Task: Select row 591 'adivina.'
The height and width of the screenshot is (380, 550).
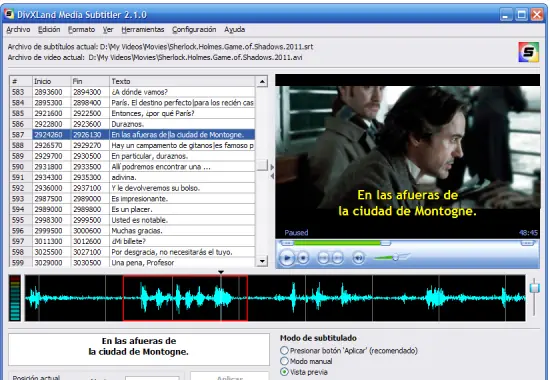Action: (x=132, y=177)
